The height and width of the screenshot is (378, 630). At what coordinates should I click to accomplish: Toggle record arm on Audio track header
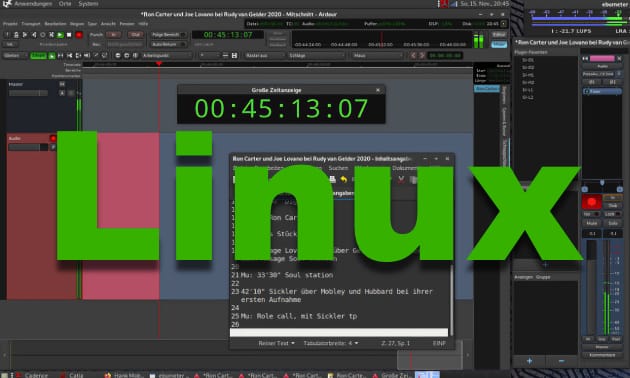53,138
